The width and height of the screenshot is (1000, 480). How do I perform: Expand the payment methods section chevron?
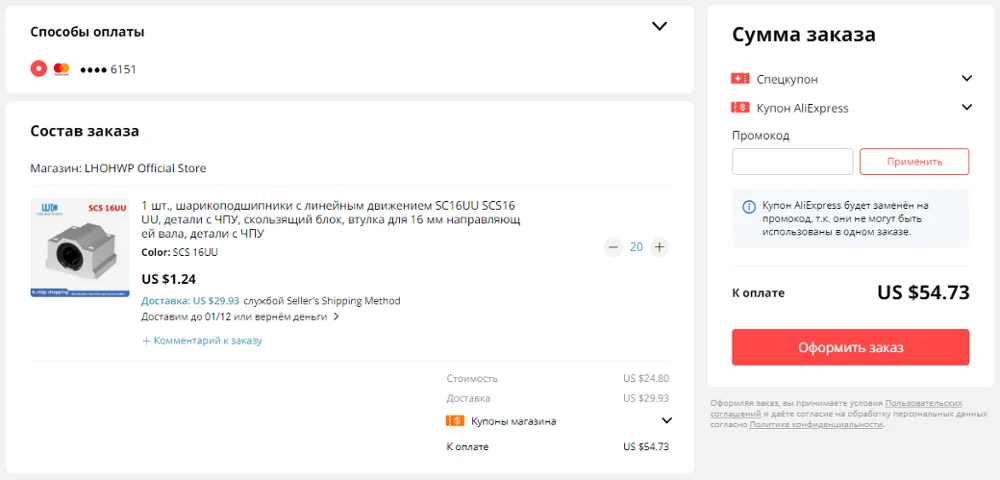[x=659, y=27]
